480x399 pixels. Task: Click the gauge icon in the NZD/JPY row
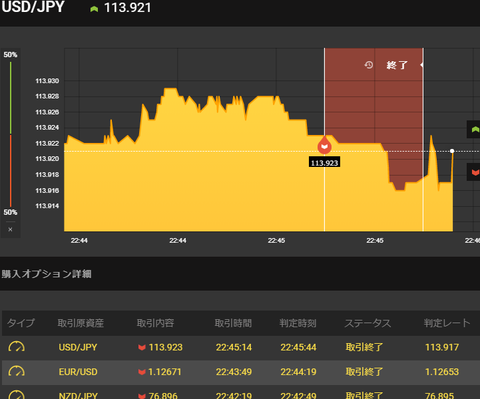click(x=16, y=395)
